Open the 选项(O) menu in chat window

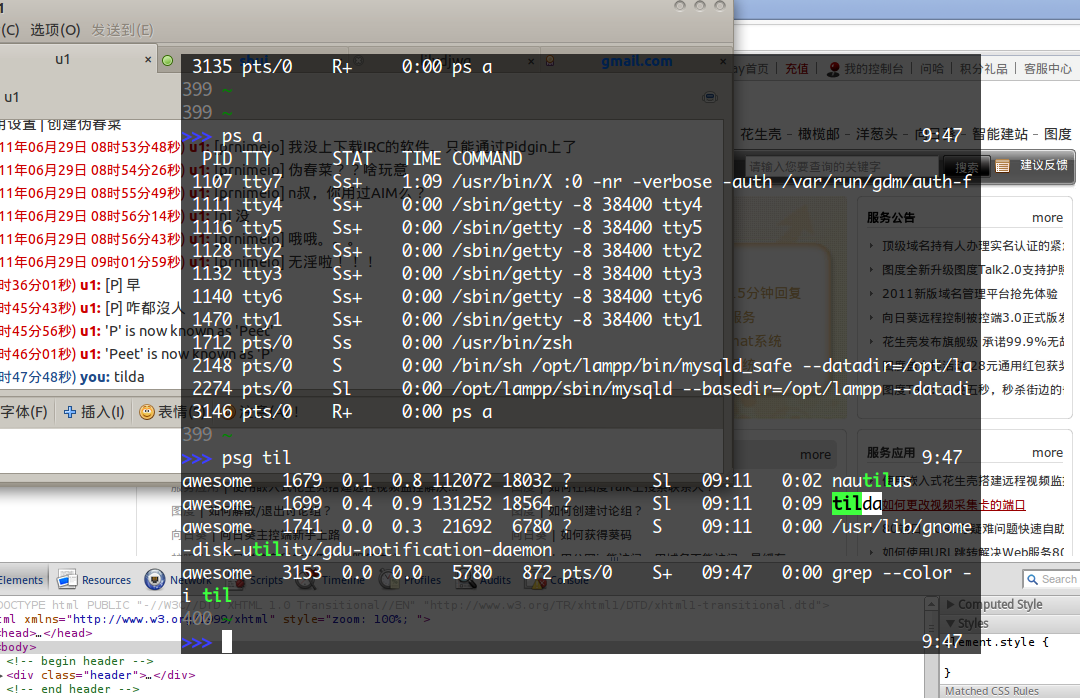click(x=55, y=30)
